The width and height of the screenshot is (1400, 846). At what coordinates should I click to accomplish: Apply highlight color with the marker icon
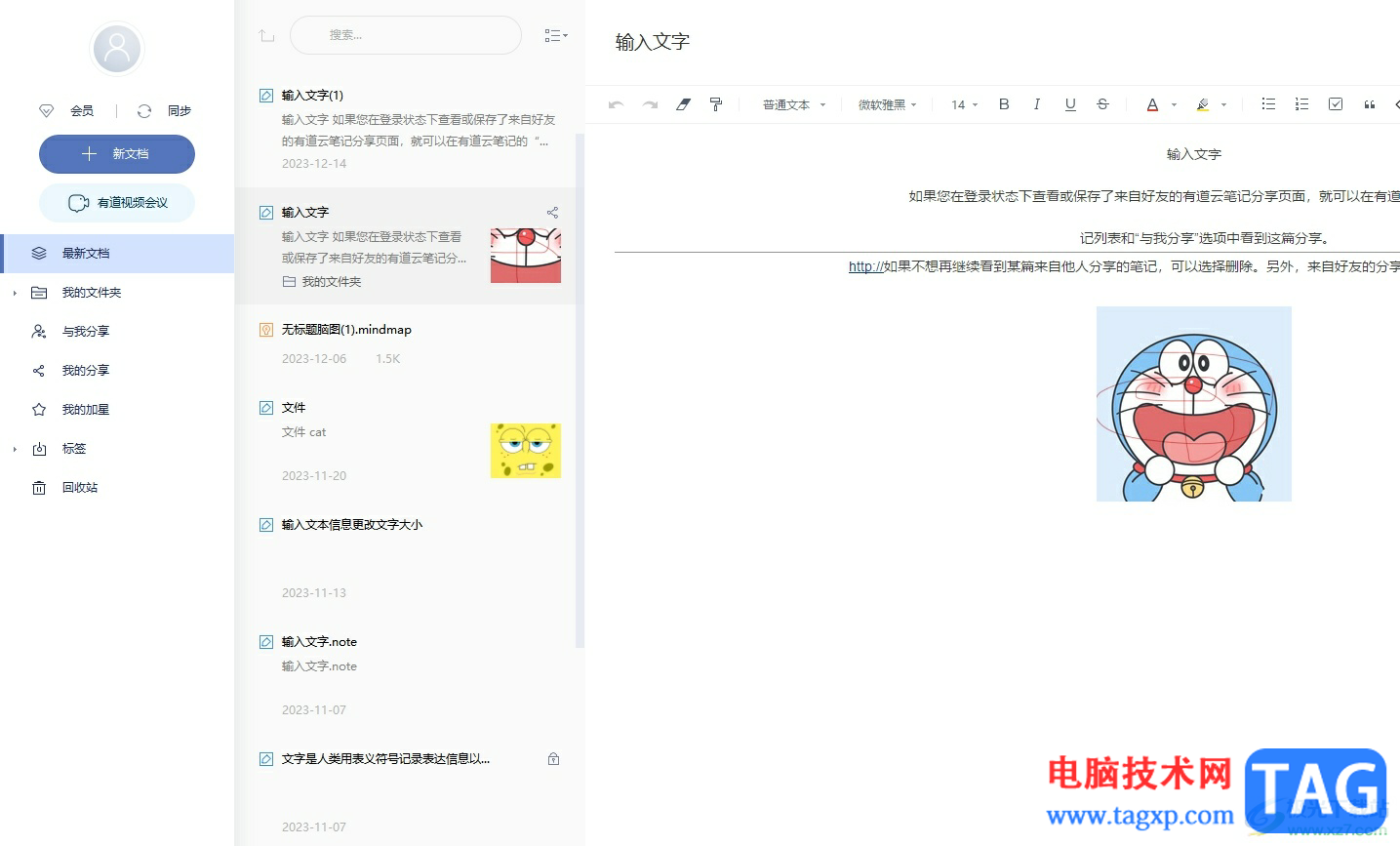pyautogui.click(x=1203, y=104)
